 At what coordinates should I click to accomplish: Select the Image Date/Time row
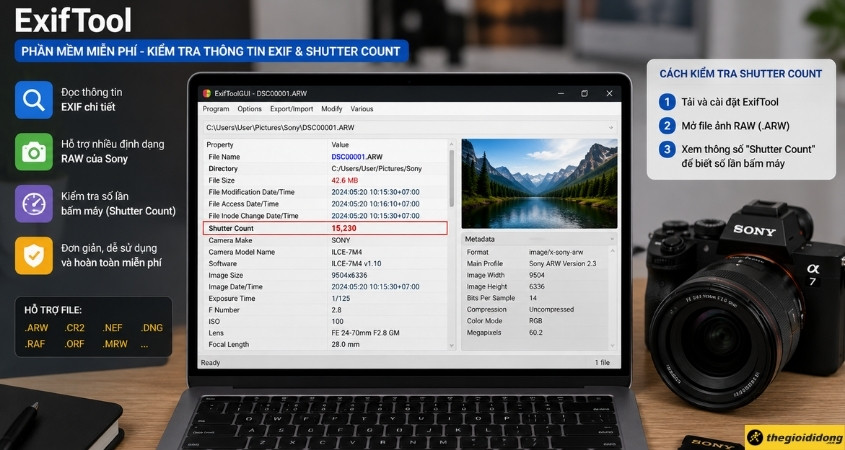click(x=325, y=287)
